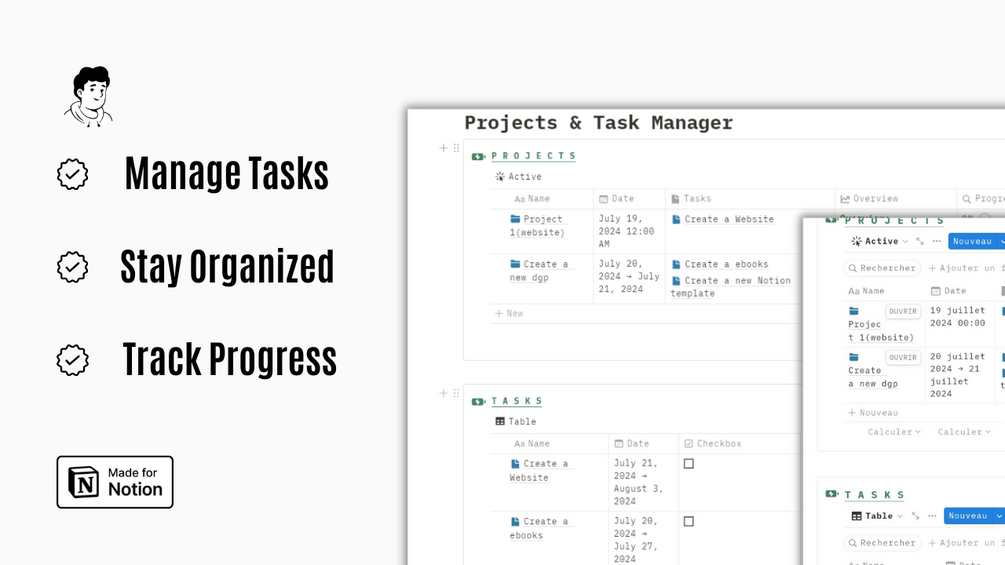The height and width of the screenshot is (565, 1005).
Task: Click the drag handle beside TASKS heading
Action: [456, 394]
